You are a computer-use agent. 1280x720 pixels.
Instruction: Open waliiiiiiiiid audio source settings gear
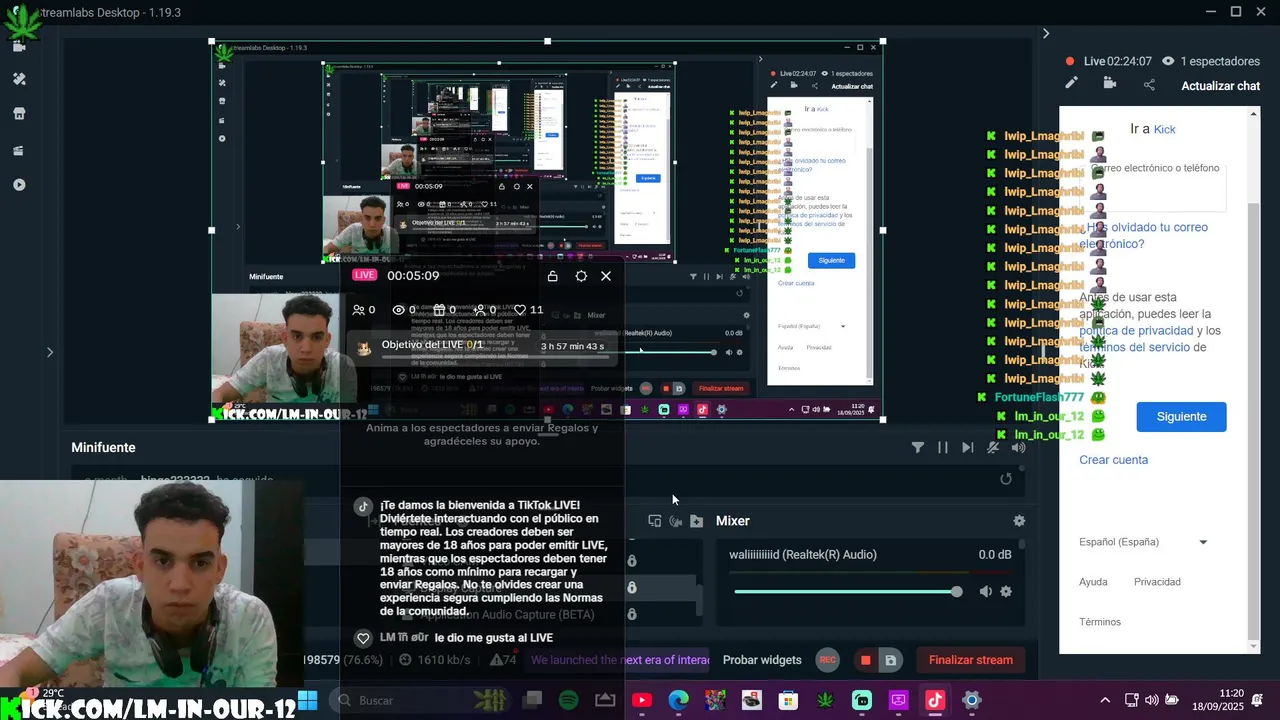pos(1006,592)
